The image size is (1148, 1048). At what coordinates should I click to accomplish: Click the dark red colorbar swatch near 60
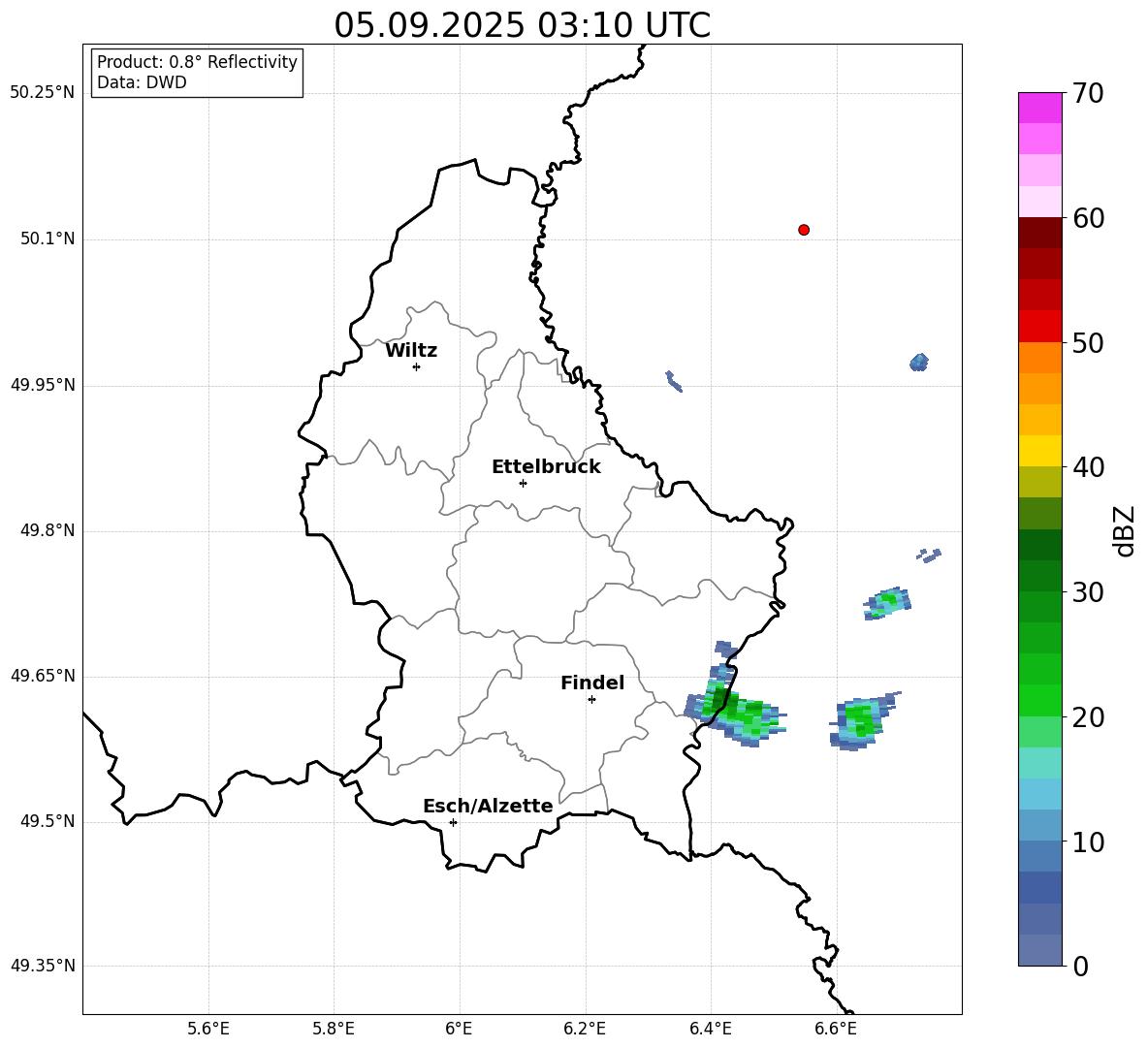pos(1039,233)
